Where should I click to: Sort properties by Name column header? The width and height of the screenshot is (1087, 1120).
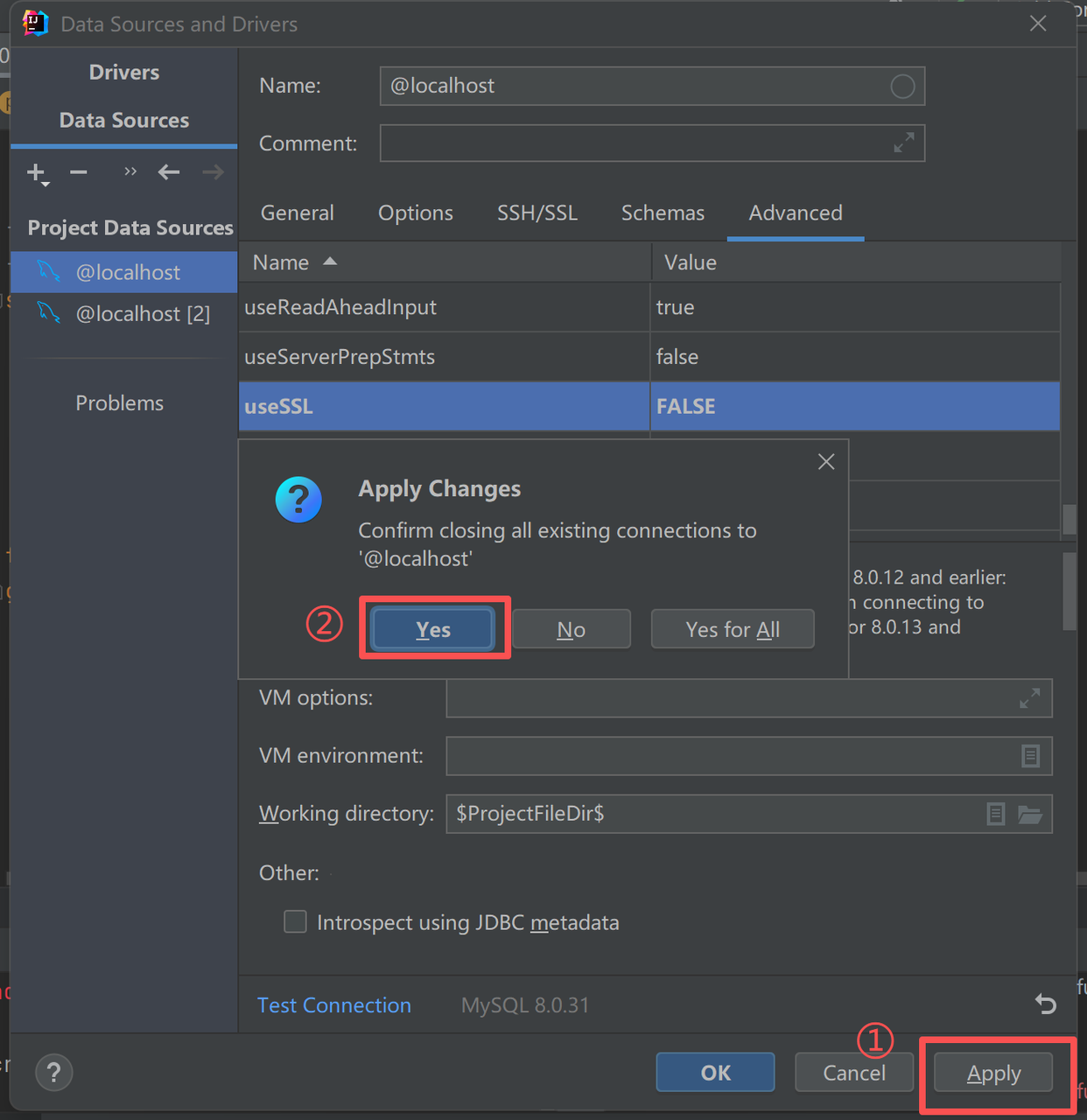click(x=445, y=262)
